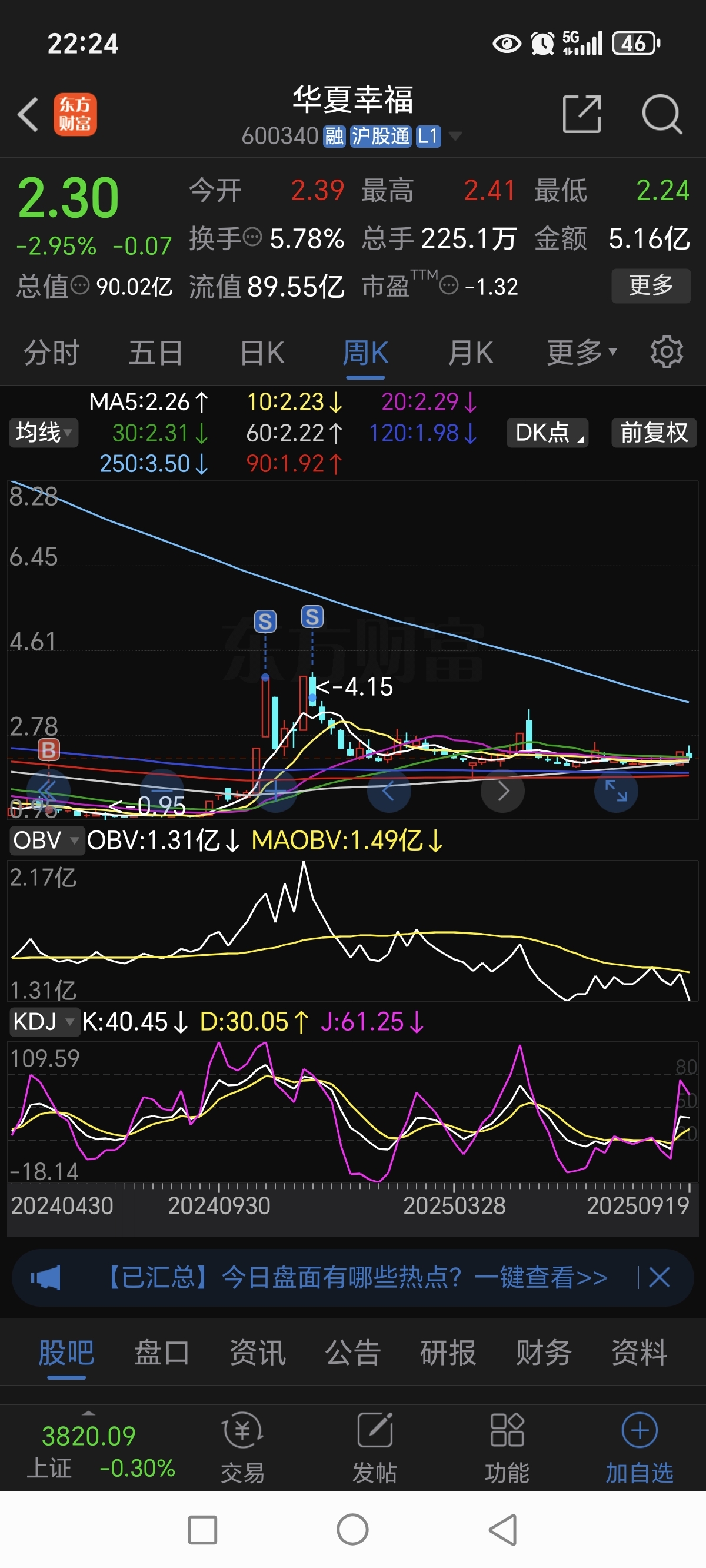Tap the first S sell marker

(265, 622)
